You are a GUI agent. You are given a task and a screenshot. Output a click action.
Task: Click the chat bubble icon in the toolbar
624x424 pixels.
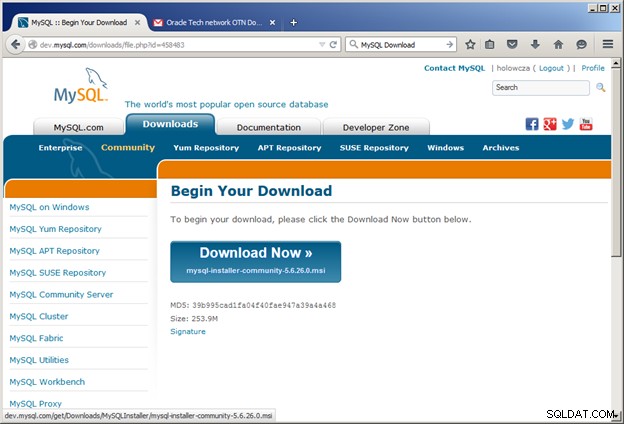581,45
